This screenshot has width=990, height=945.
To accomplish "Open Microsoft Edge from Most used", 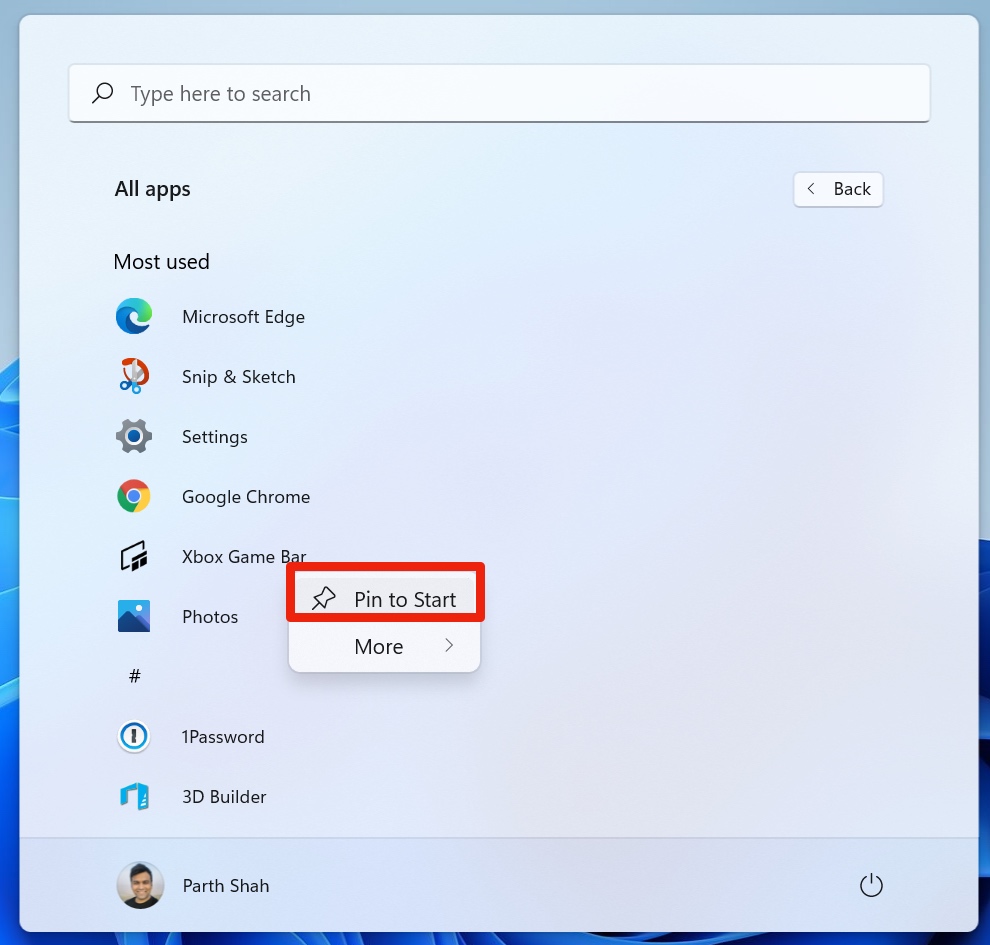I will pos(243,316).
